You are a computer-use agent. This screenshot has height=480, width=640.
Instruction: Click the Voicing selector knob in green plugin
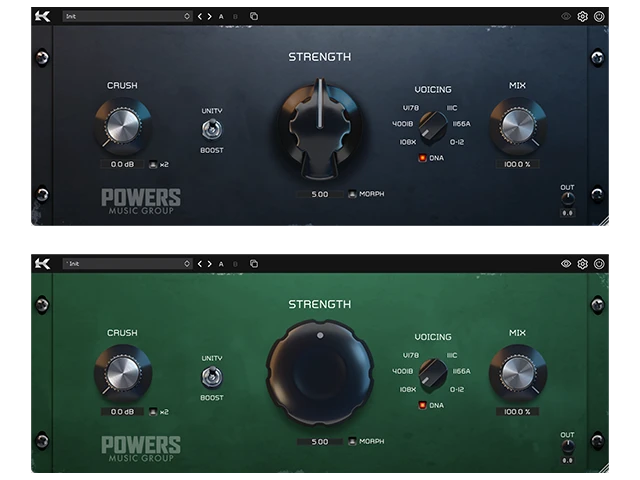point(433,375)
